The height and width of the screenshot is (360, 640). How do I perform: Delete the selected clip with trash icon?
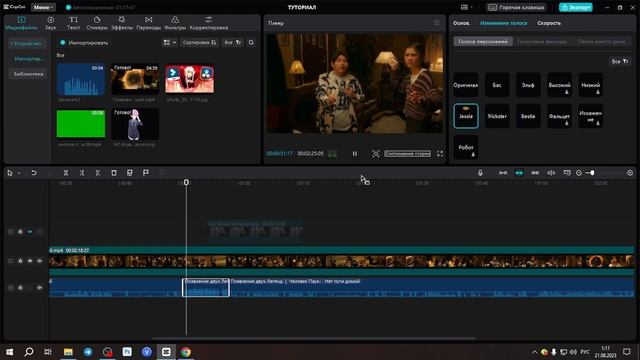tap(114, 173)
